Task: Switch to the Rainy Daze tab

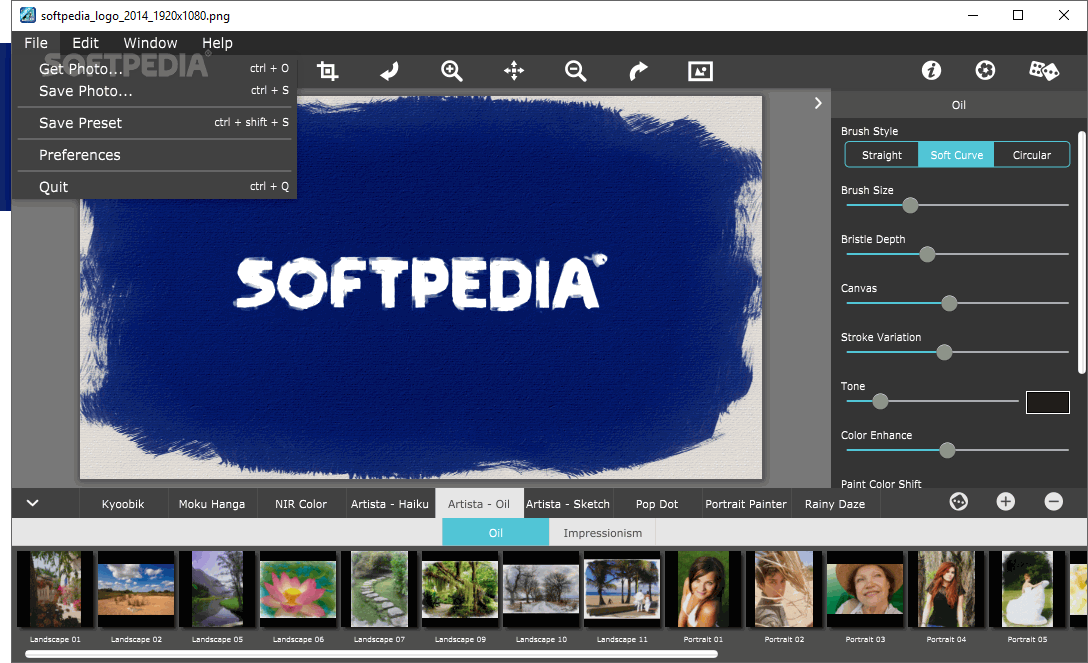Action: pyautogui.click(x=835, y=504)
